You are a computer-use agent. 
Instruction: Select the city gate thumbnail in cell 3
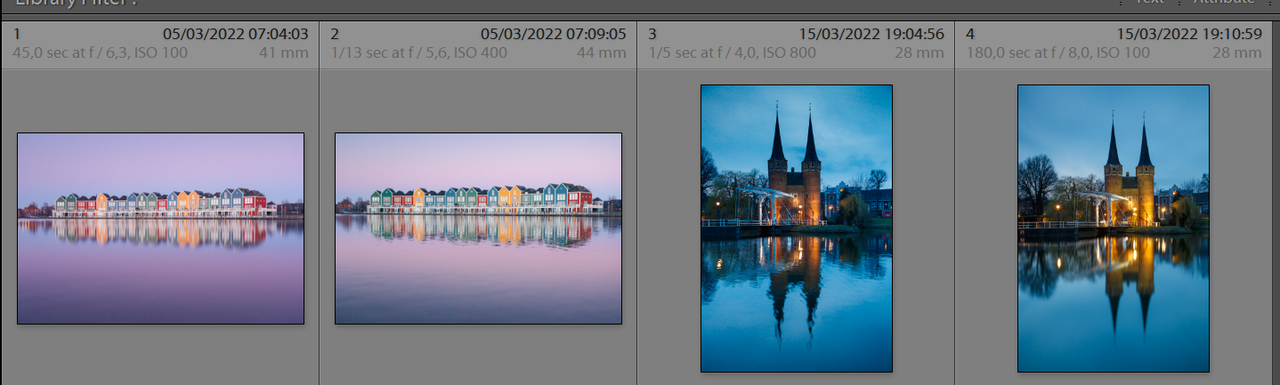pos(796,228)
